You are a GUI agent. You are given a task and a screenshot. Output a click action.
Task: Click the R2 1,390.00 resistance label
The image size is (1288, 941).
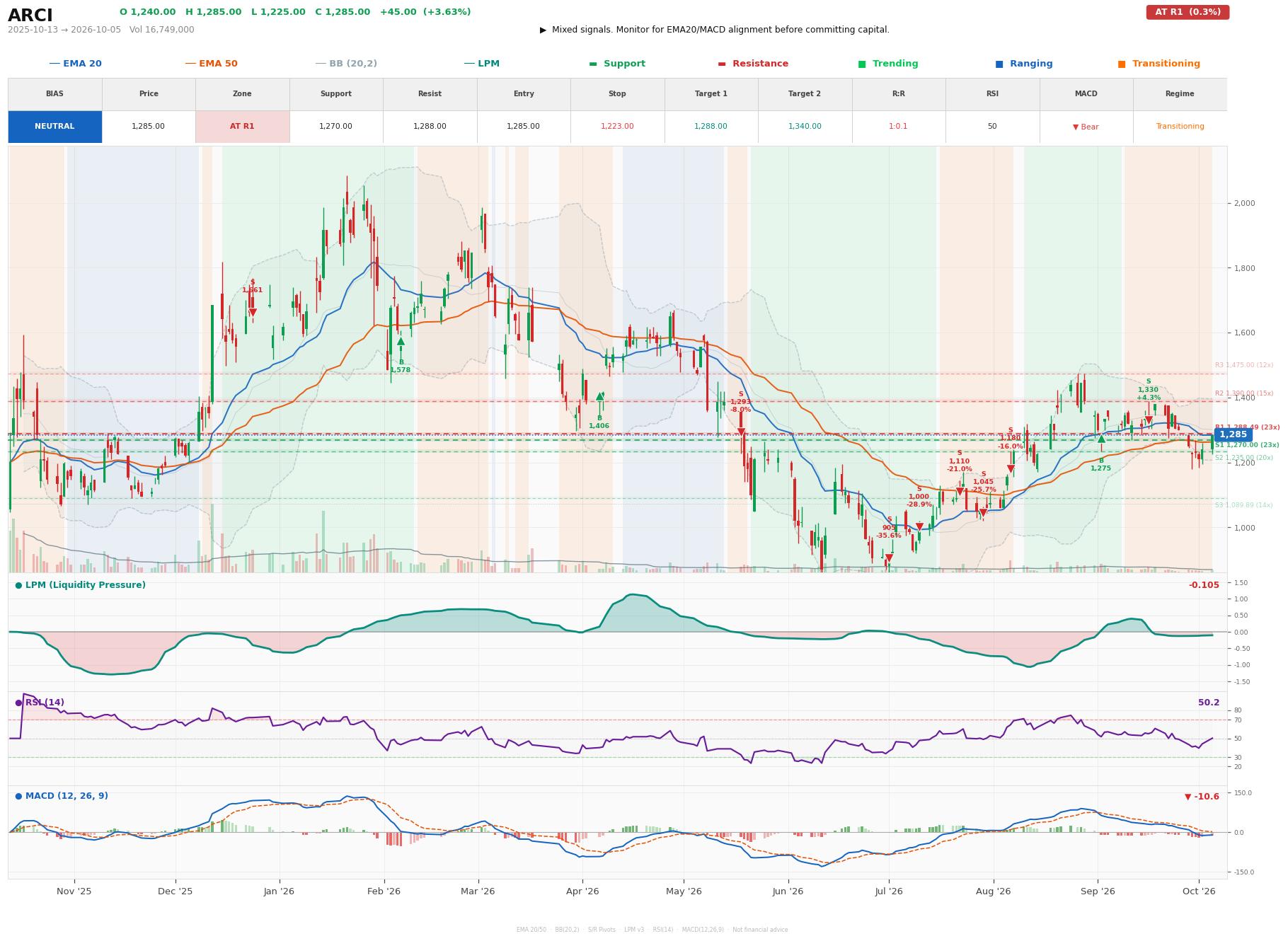1243,393
